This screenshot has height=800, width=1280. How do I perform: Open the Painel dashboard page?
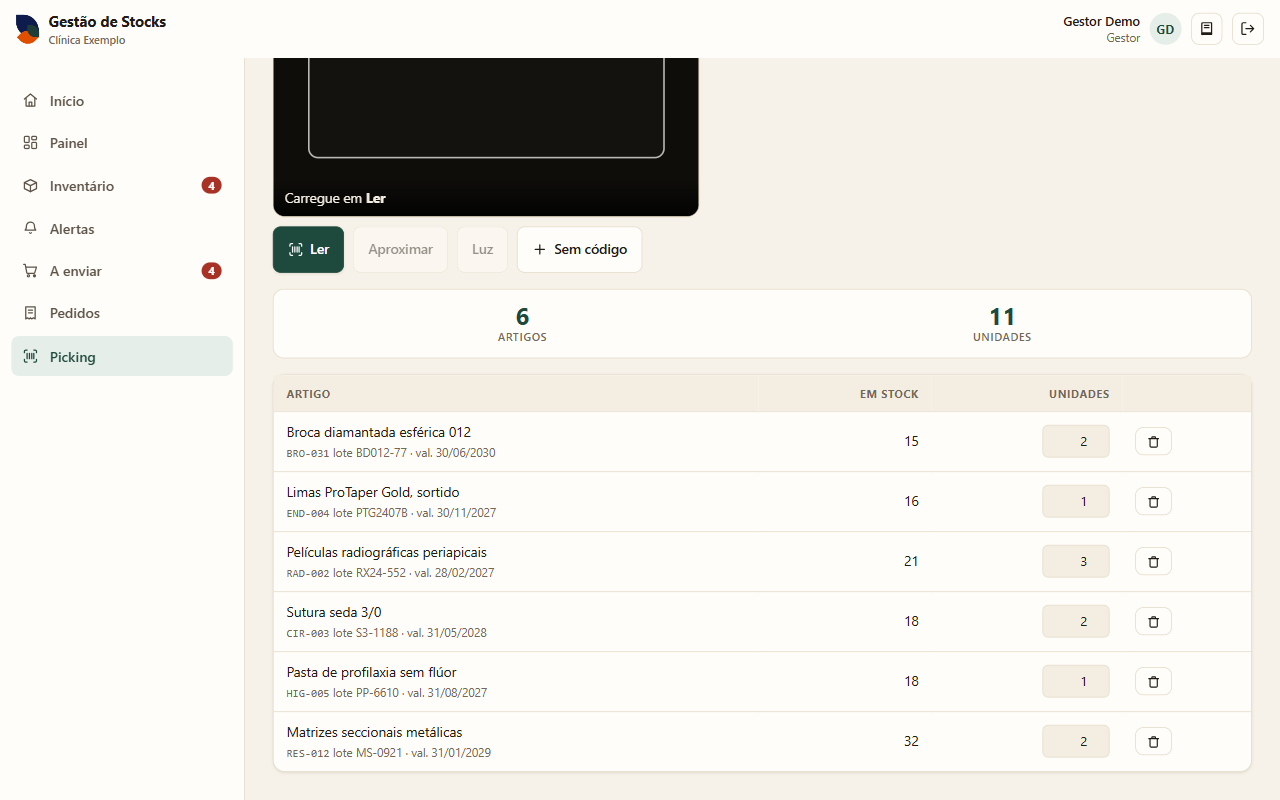coord(122,143)
